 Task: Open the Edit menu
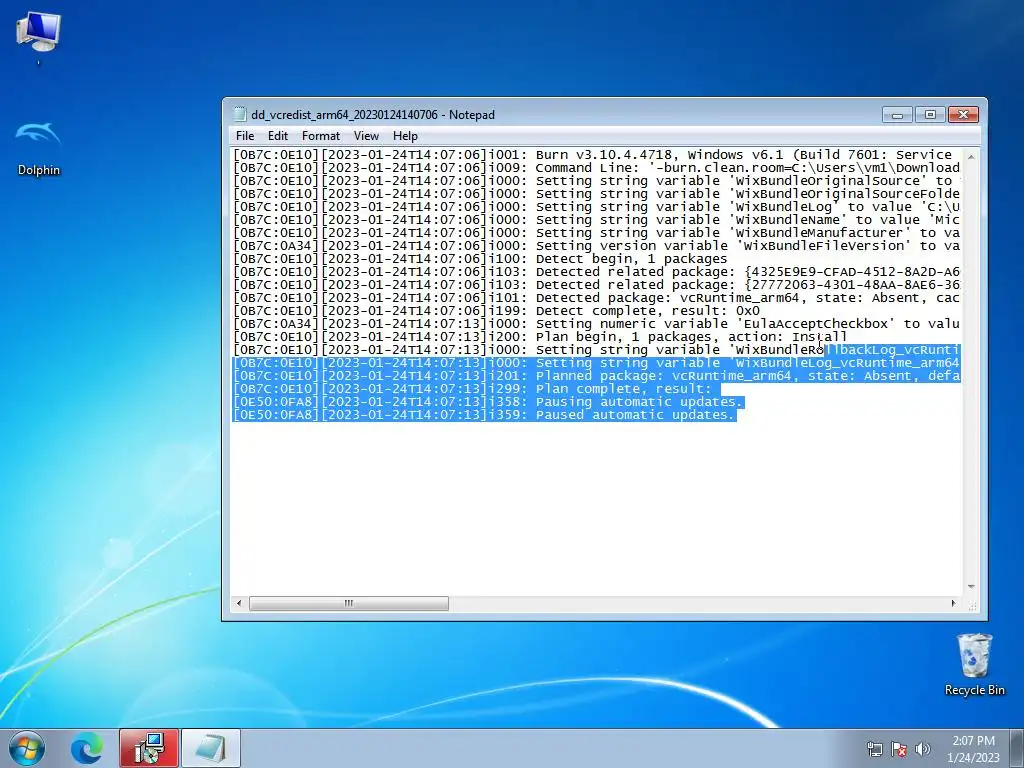278,136
